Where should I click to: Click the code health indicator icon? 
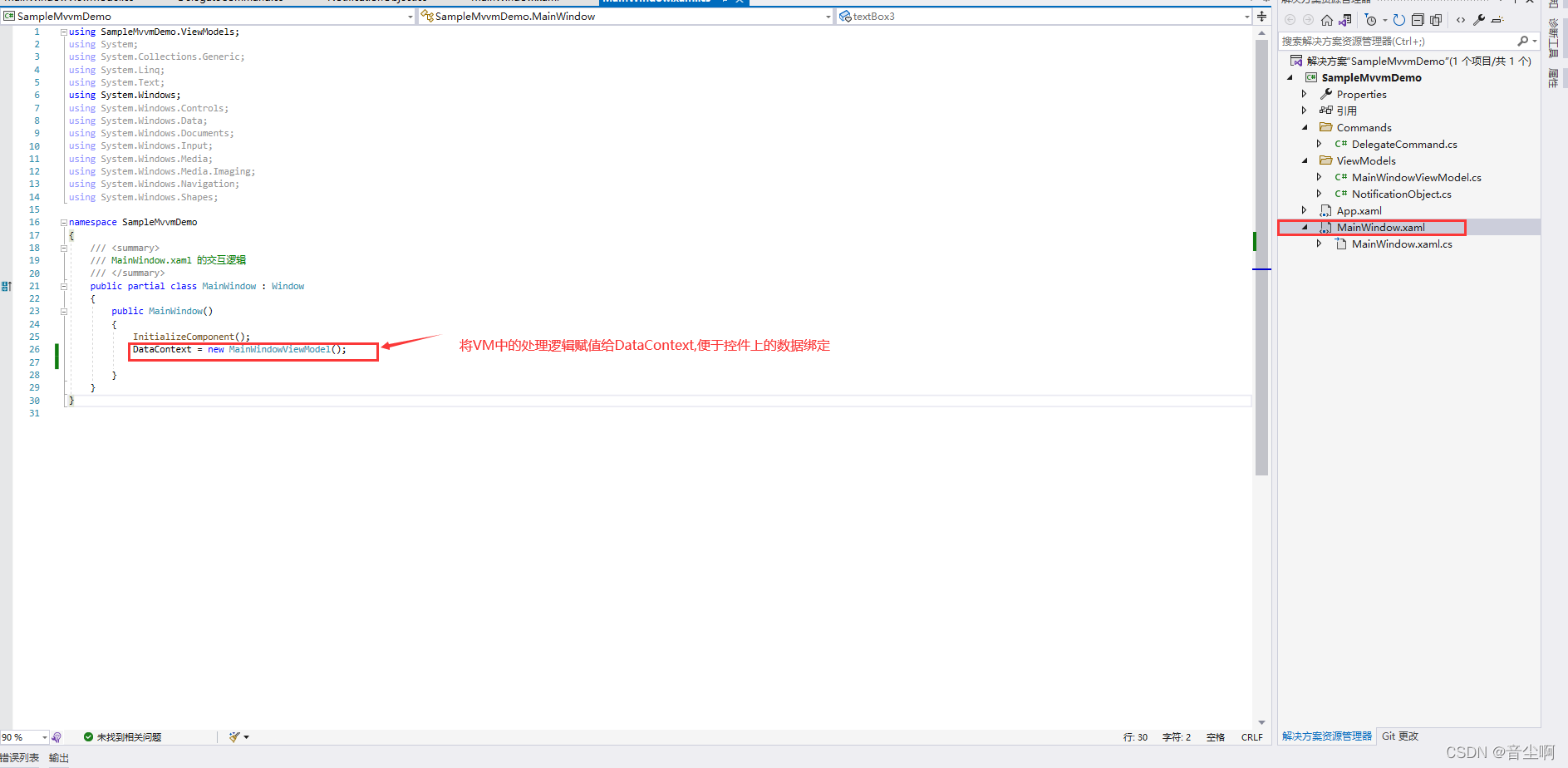57,737
